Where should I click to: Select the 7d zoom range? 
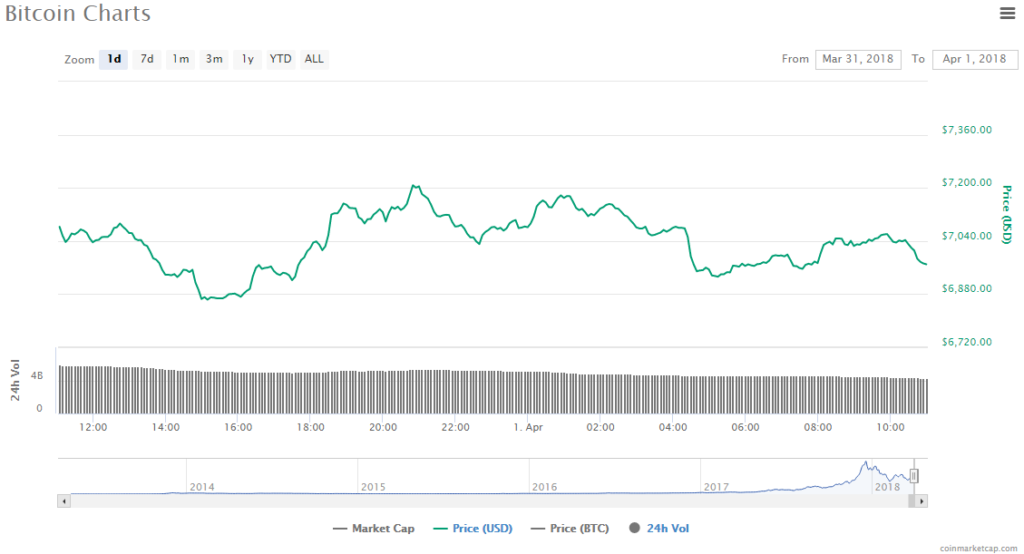(147, 59)
